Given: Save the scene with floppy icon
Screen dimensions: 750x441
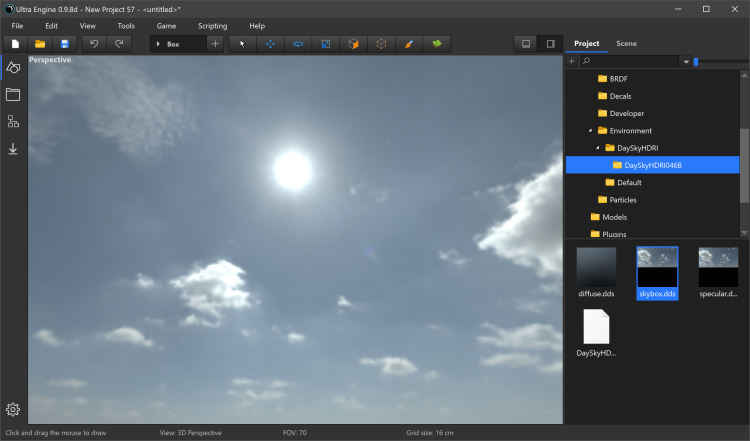Looking at the screenshot, I should [65, 44].
